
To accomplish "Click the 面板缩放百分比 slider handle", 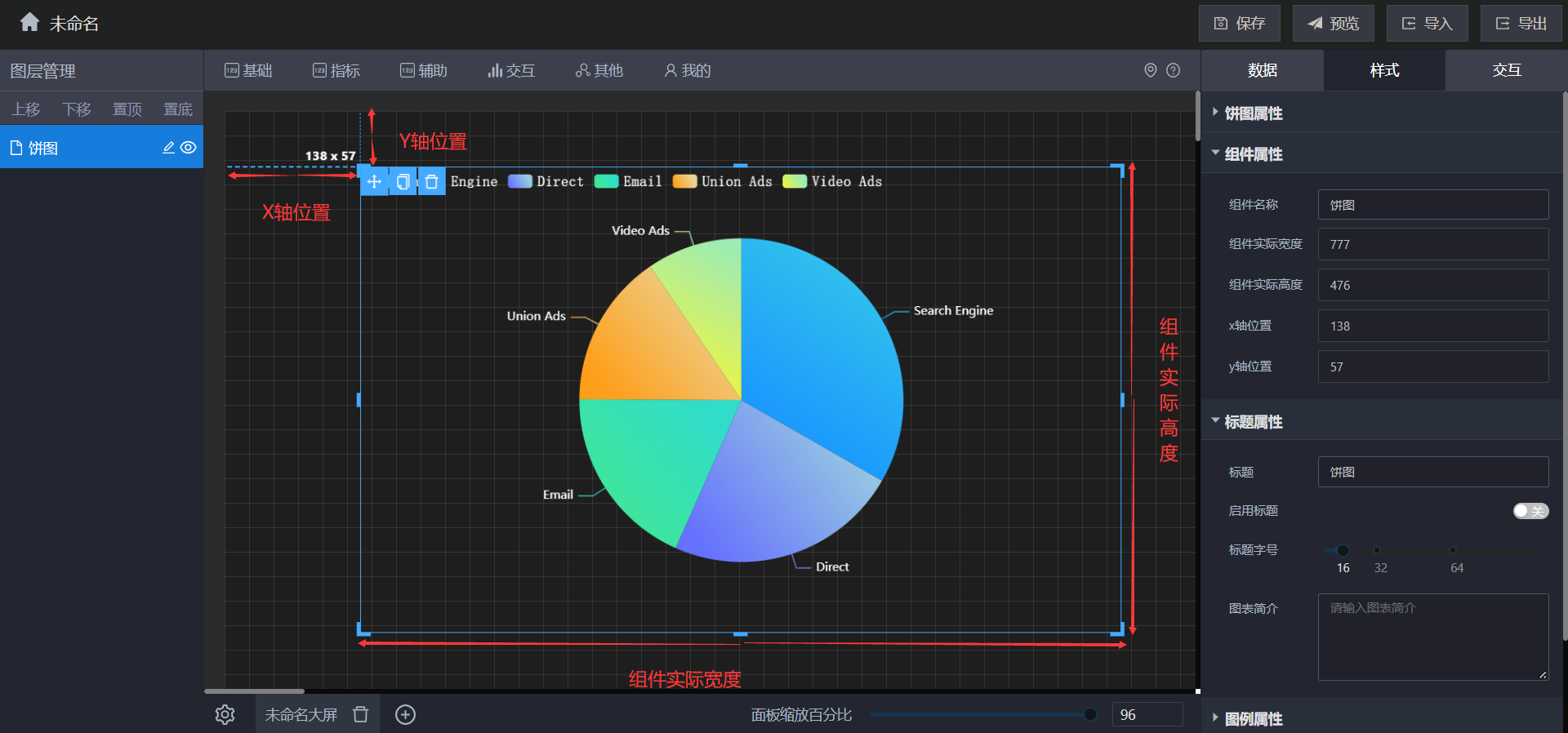I will [1089, 715].
